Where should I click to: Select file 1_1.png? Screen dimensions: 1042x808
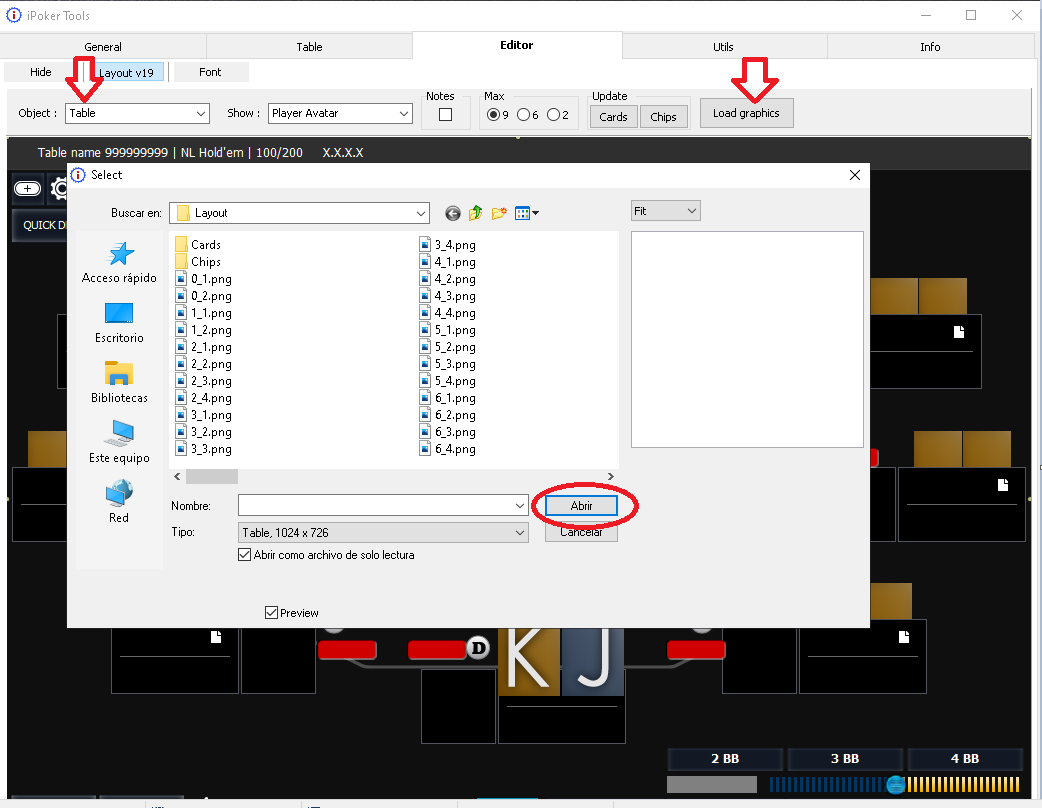click(x=203, y=313)
